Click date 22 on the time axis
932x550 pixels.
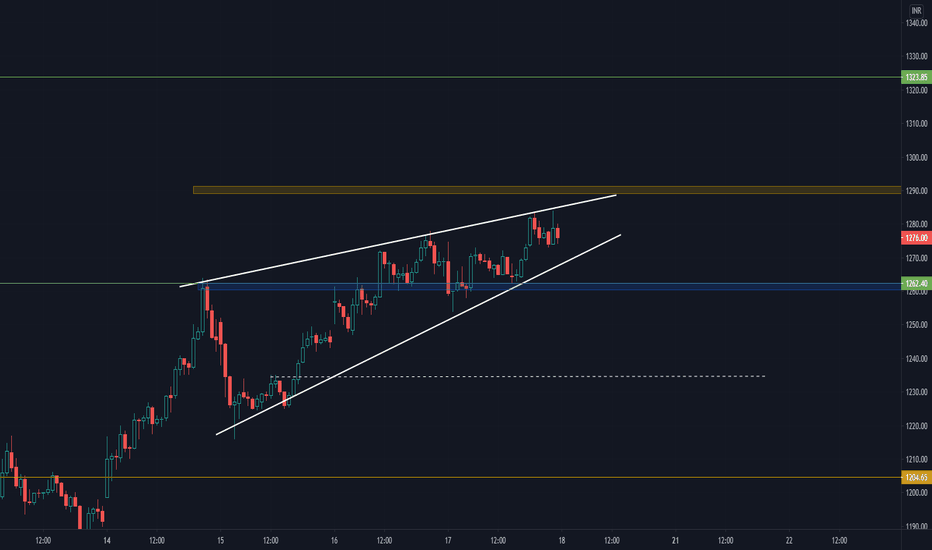[789, 540]
